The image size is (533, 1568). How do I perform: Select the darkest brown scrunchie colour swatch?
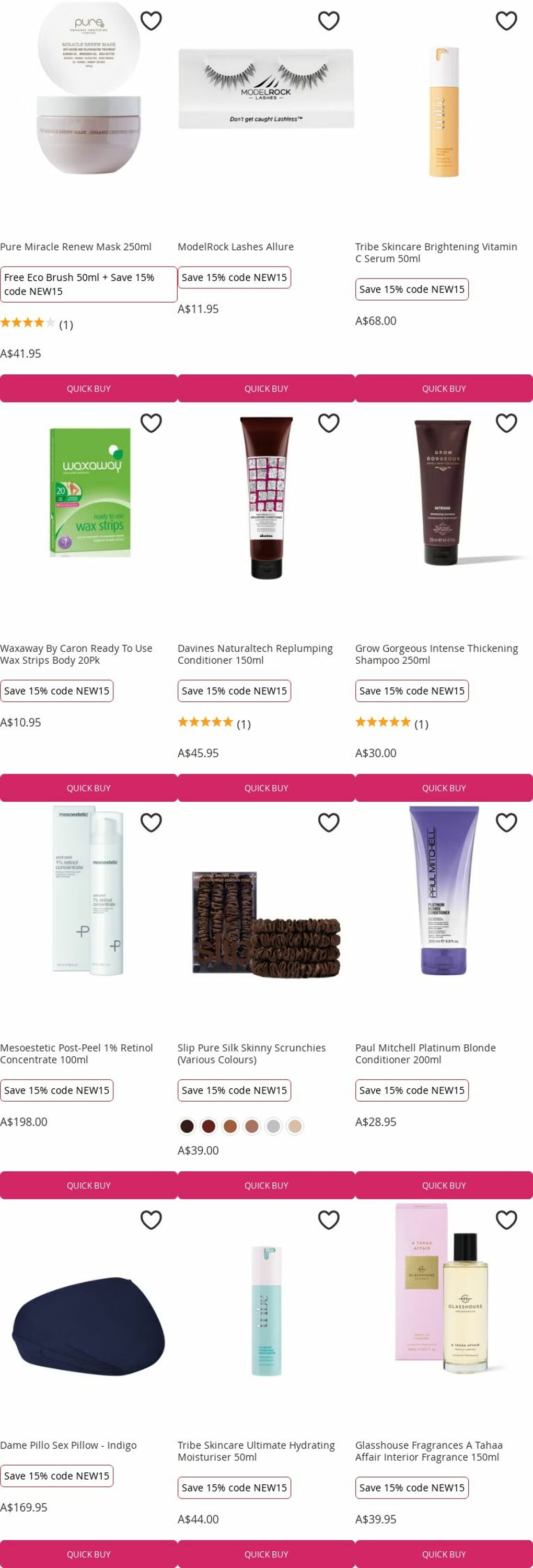pyautogui.click(x=187, y=1126)
